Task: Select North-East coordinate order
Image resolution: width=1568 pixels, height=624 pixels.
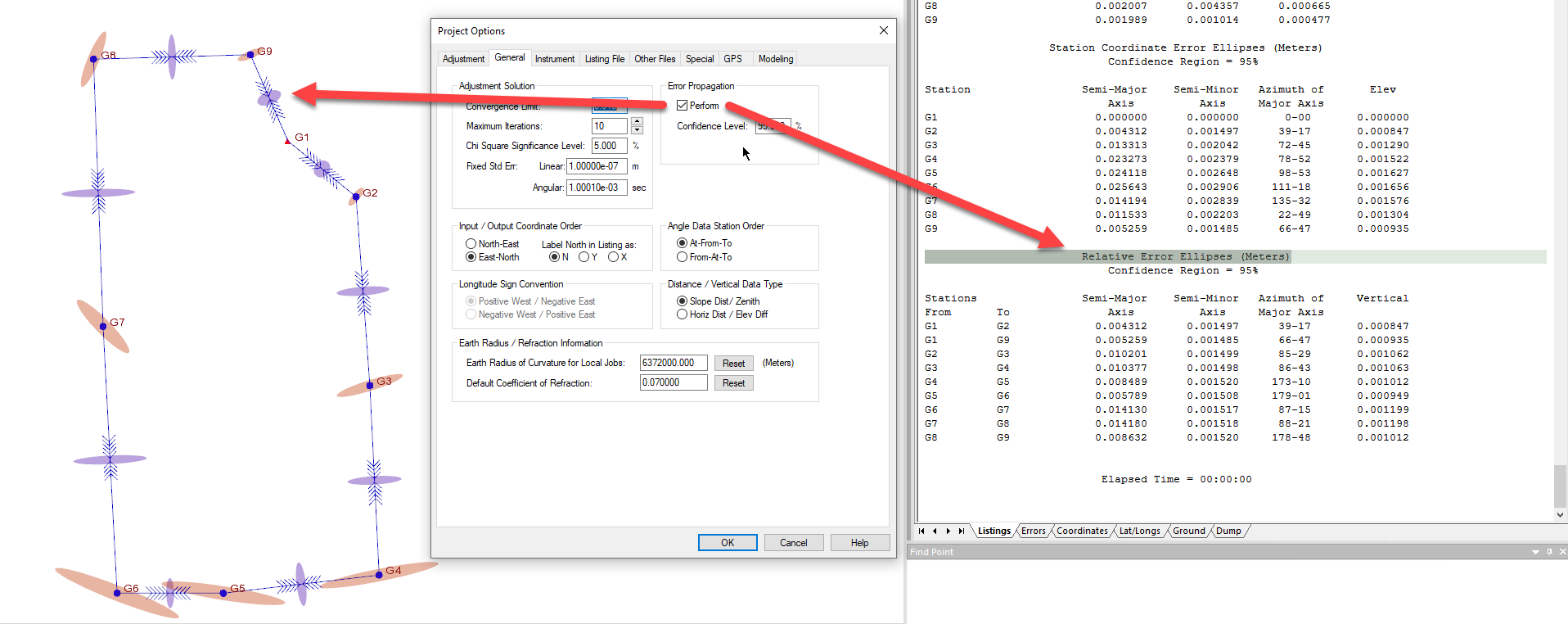Action: pos(471,244)
